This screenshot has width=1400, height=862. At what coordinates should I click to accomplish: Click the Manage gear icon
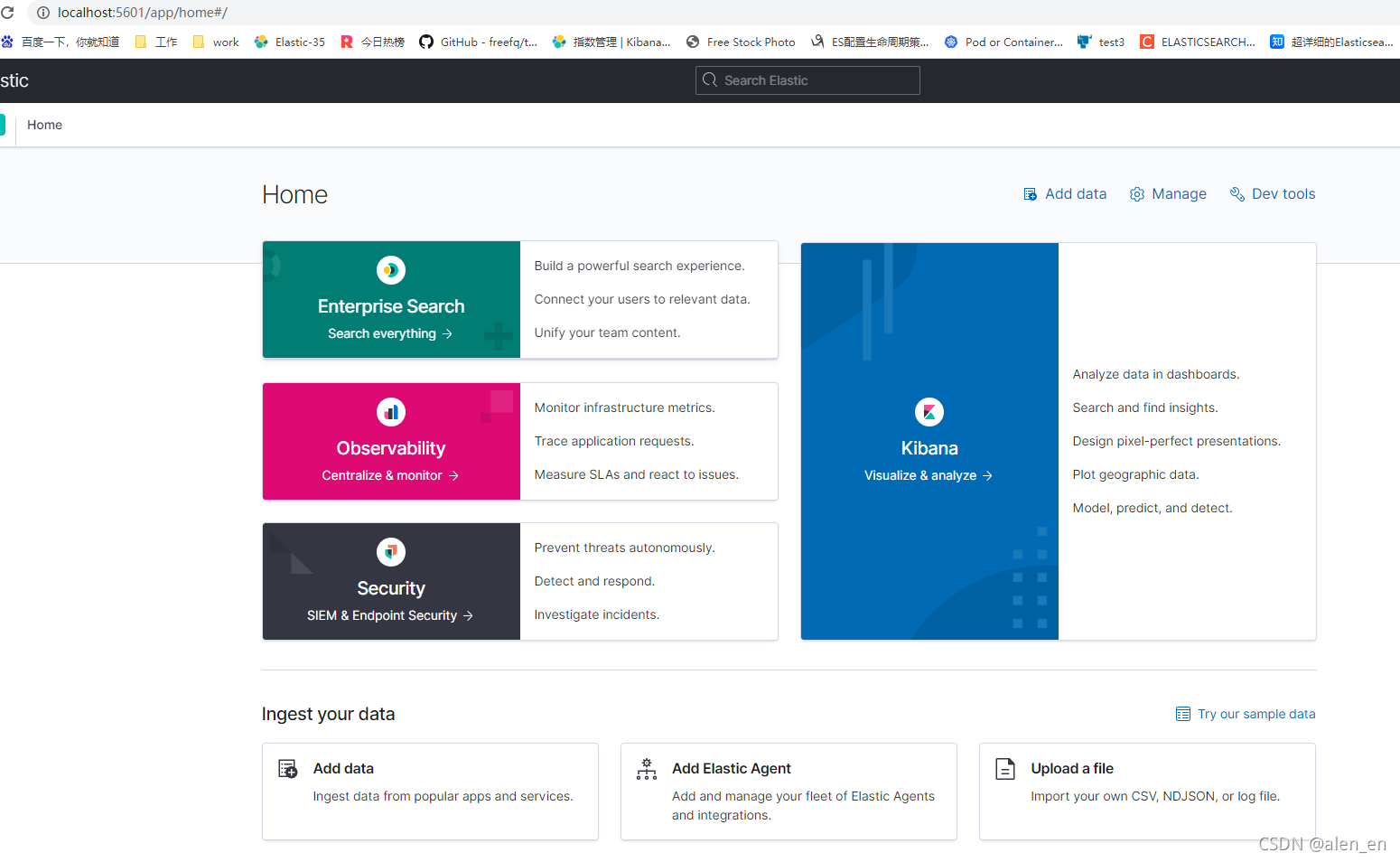coord(1137,194)
